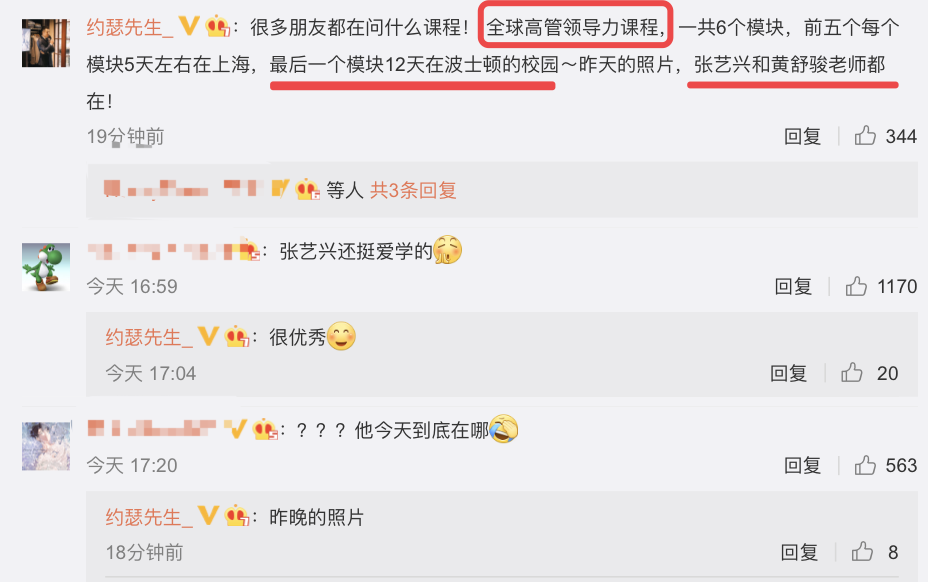This screenshot has width=928, height=582.
Task: Like the comment with 1170 likes
Action: 856,287
